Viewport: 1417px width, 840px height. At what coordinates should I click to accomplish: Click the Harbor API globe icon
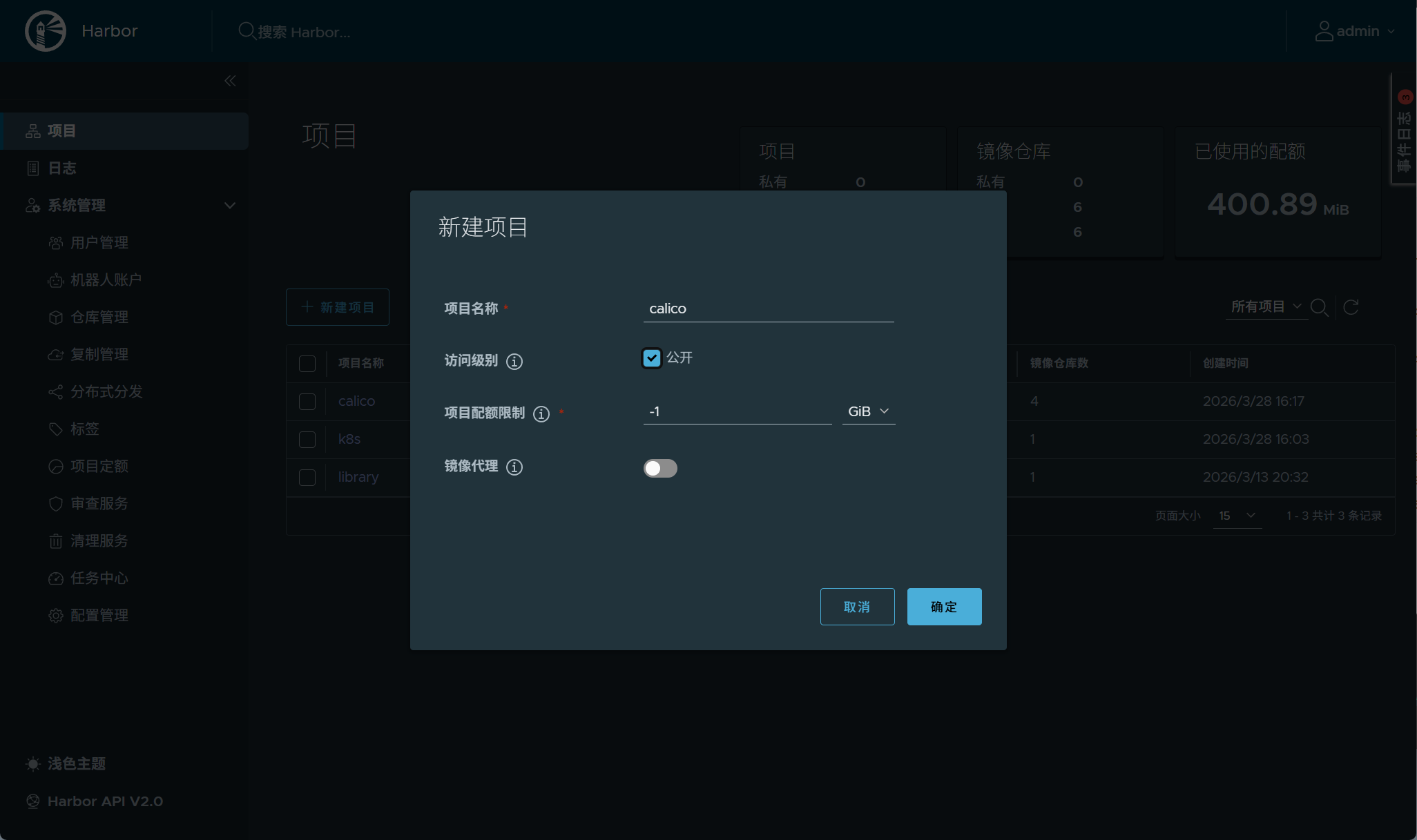coord(32,801)
